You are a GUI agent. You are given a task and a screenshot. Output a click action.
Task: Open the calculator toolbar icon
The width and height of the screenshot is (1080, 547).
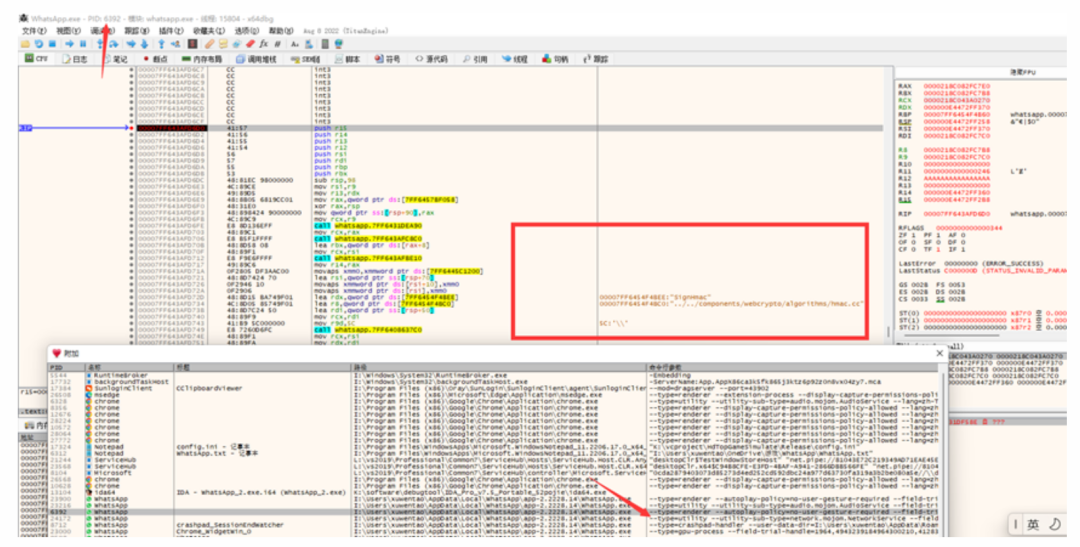coord(324,44)
